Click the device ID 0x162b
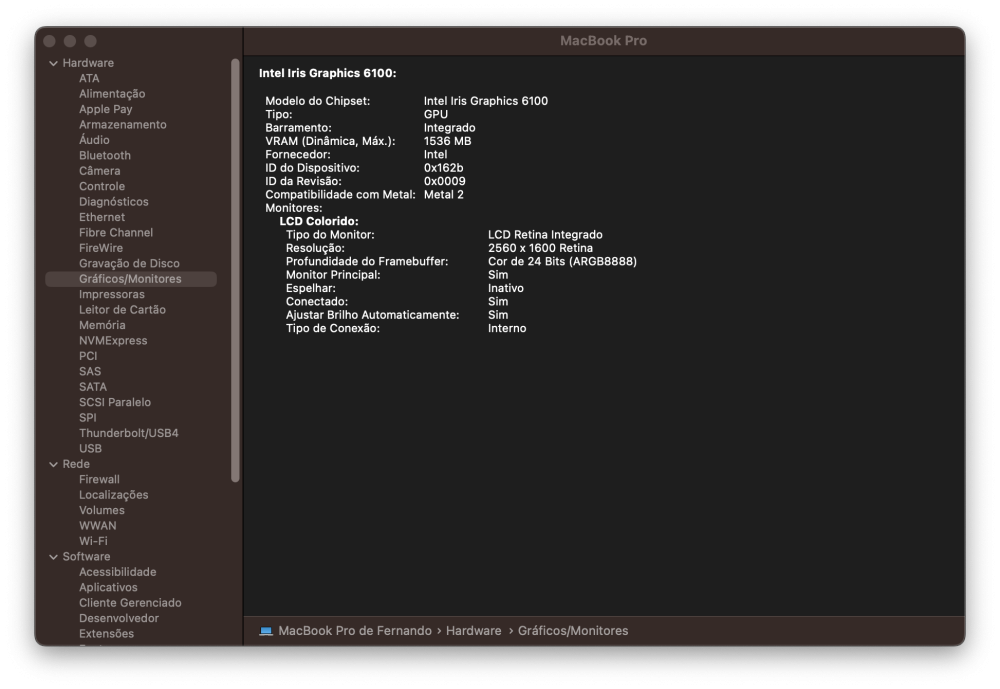The height and width of the screenshot is (689, 1000). (444, 168)
